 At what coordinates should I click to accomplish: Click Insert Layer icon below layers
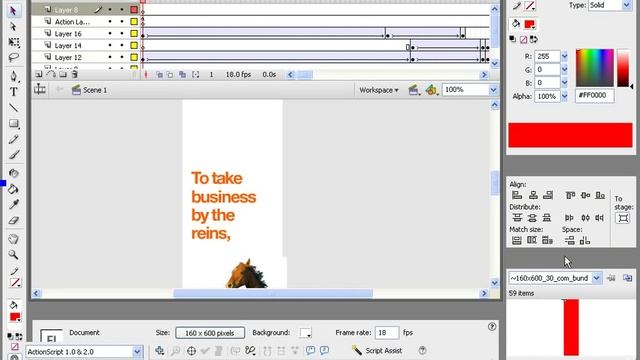(x=38, y=74)
